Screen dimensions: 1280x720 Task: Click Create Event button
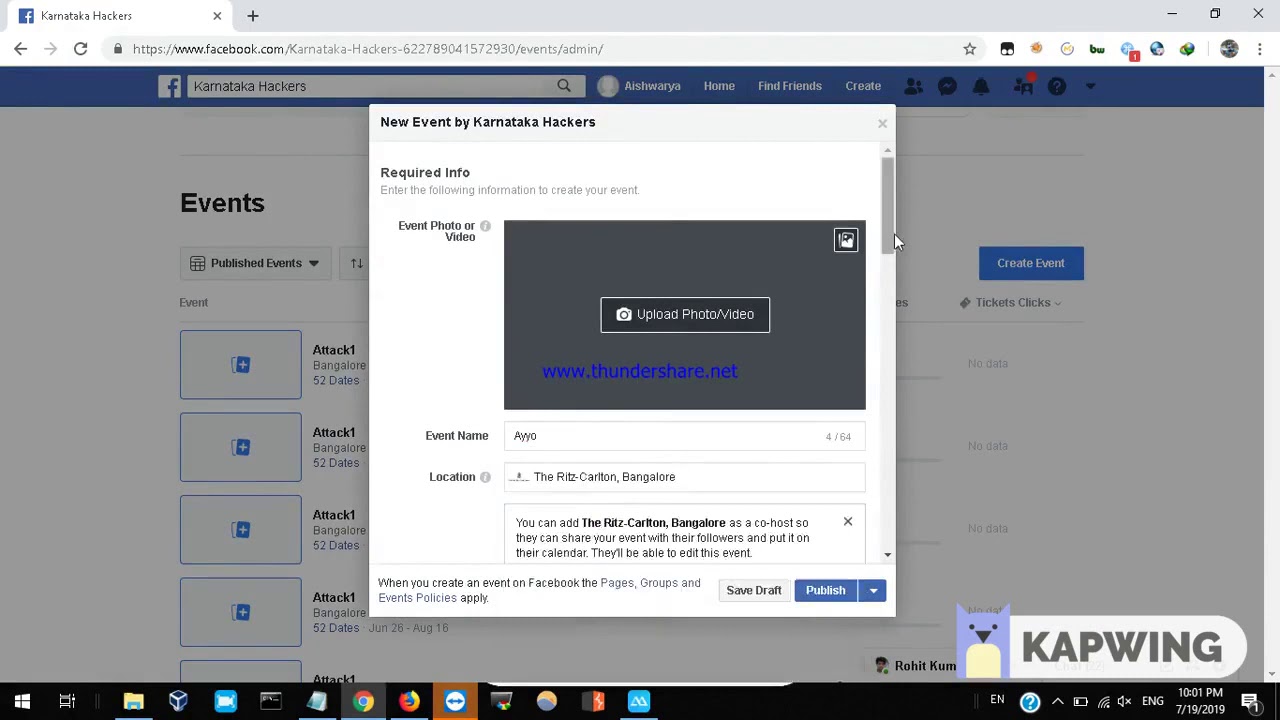(x=1031, y=263)
